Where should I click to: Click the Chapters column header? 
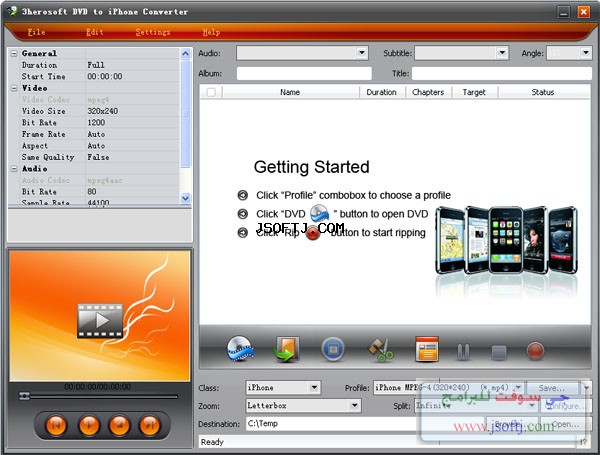[428, 92]
